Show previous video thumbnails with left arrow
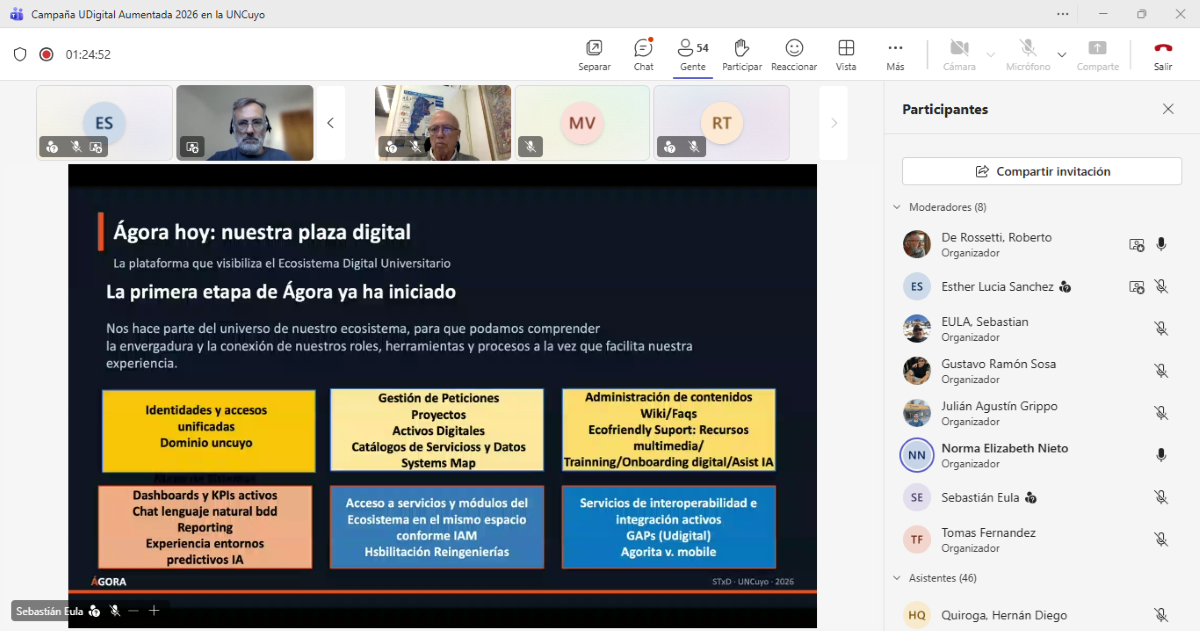1200x631 pixels. pyautogui.click(x=330, y=123)
